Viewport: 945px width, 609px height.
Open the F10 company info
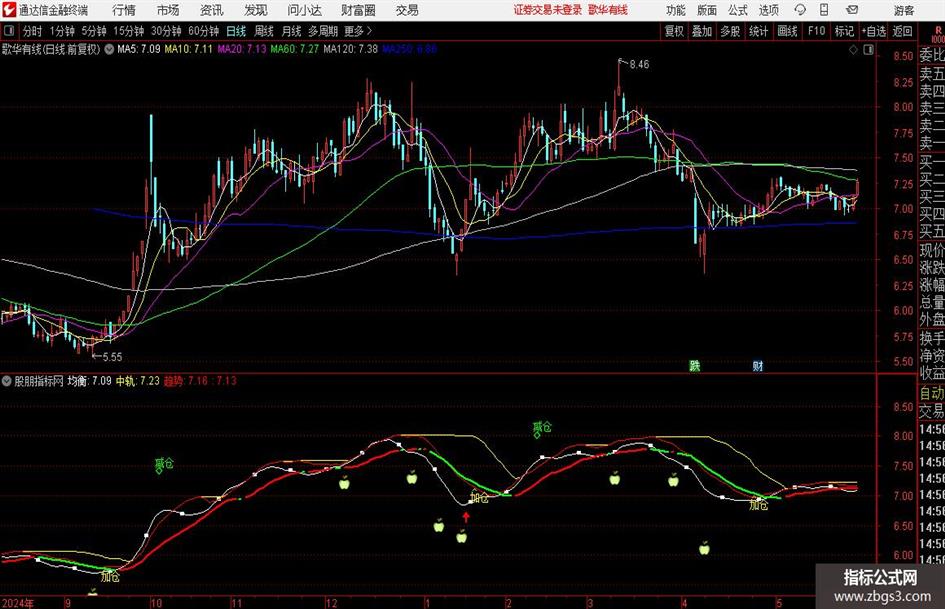[x=817, y=31]
